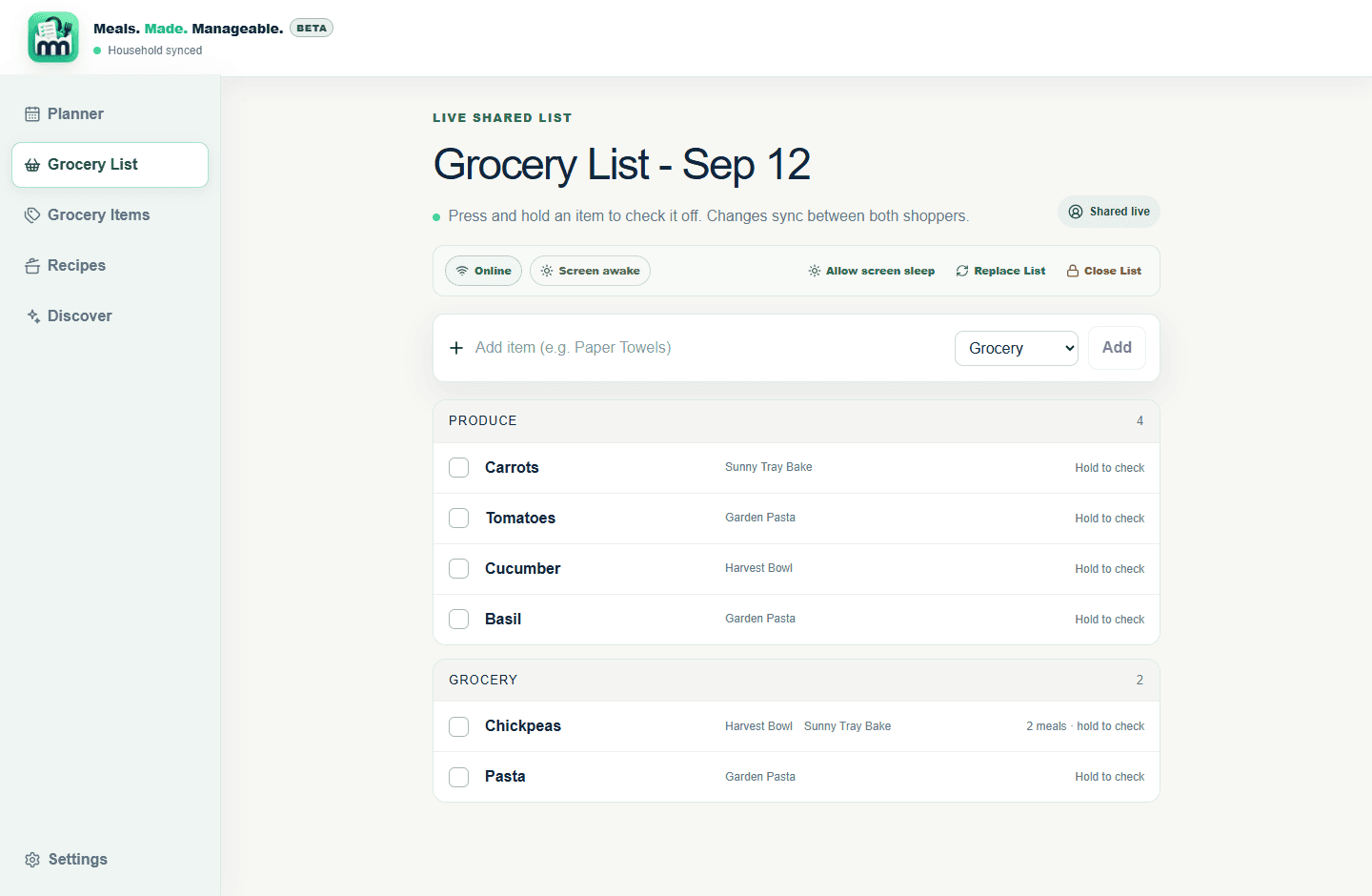Click the GROCERY section header
Viewport: 1372px width, 896px height.
click(x=797, y=681)
